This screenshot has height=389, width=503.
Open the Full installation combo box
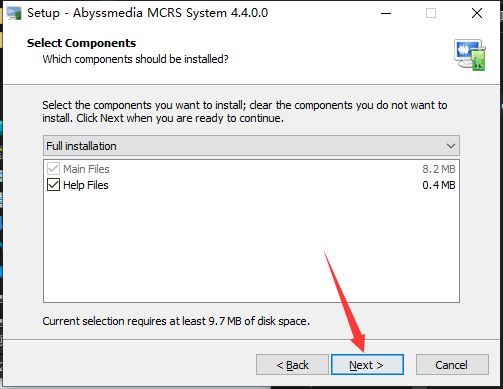click(251, 146)
